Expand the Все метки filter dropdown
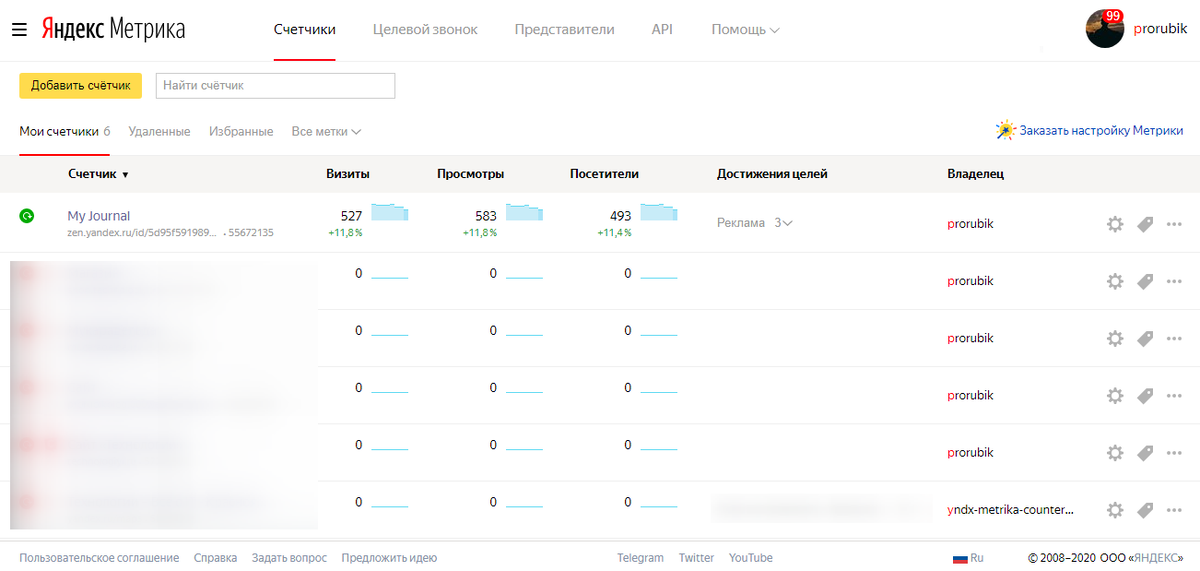1200x571 pixels. pyautogui.click(x=326, y=131)
